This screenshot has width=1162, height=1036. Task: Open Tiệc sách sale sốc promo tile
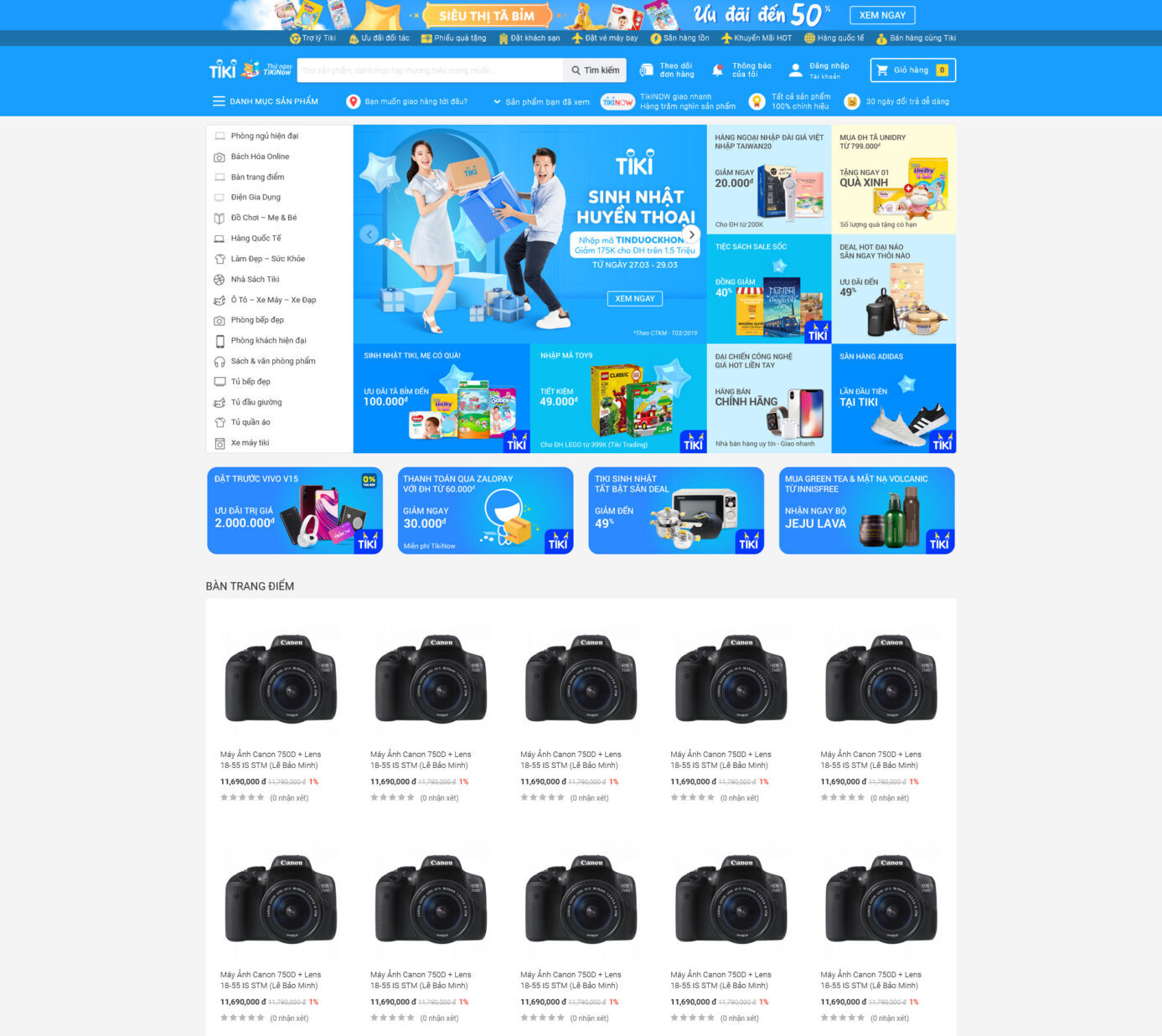pos(769,289)
